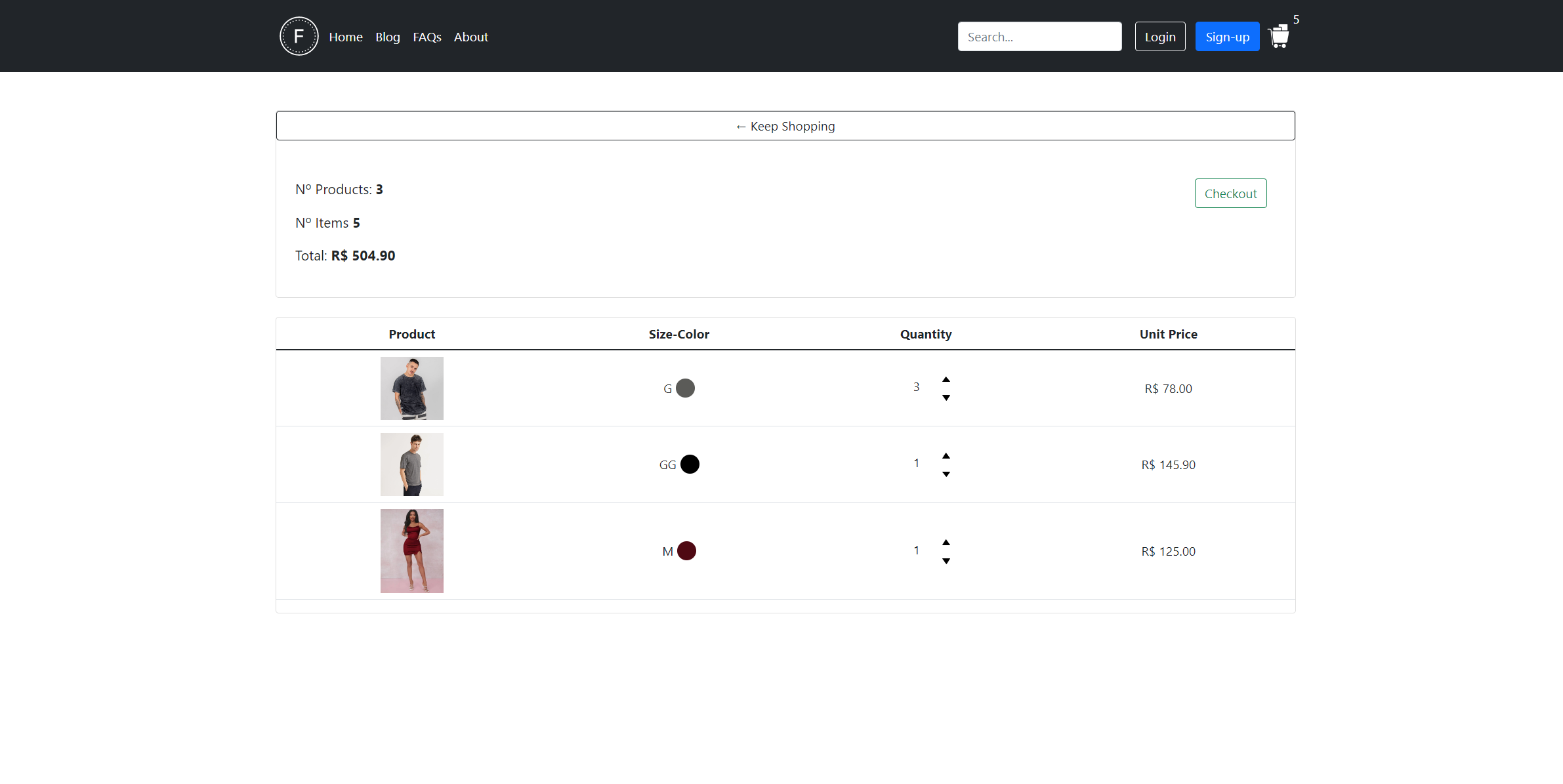Image resolution: width=1563 pixels, height=784 pixels.
Task: Decrease quantity of the R$ 125.00 dress
Action: tap(946, 561)
